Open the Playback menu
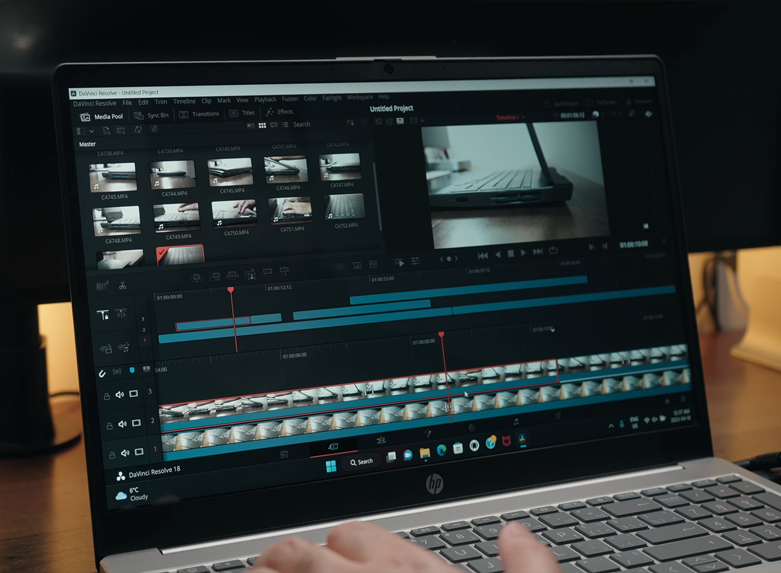Image resolution: width=781 pixels, height=573 pixels. click(x=265, y=99)
